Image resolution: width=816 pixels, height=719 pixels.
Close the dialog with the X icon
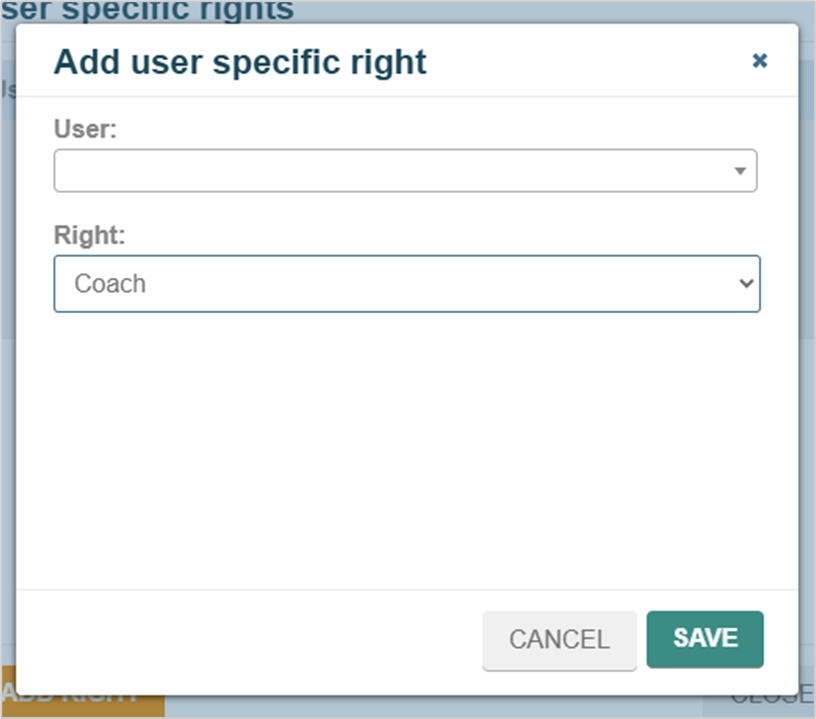[760, 61]
